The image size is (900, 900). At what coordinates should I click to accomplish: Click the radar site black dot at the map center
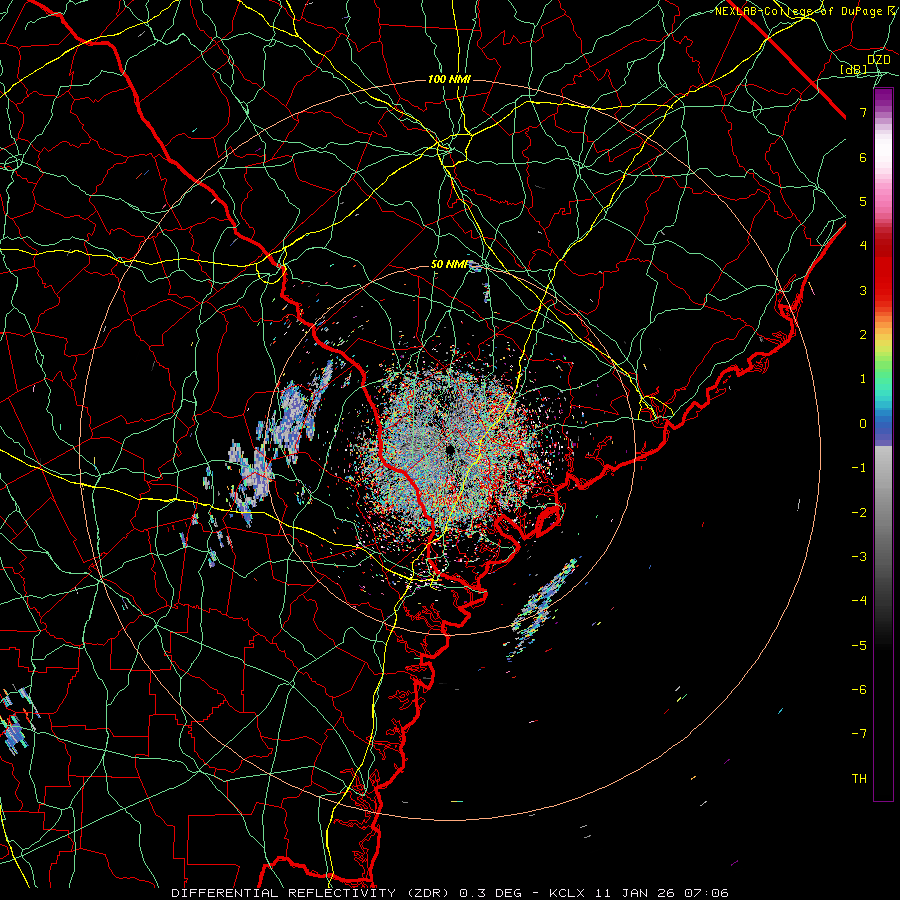[451, 449]
